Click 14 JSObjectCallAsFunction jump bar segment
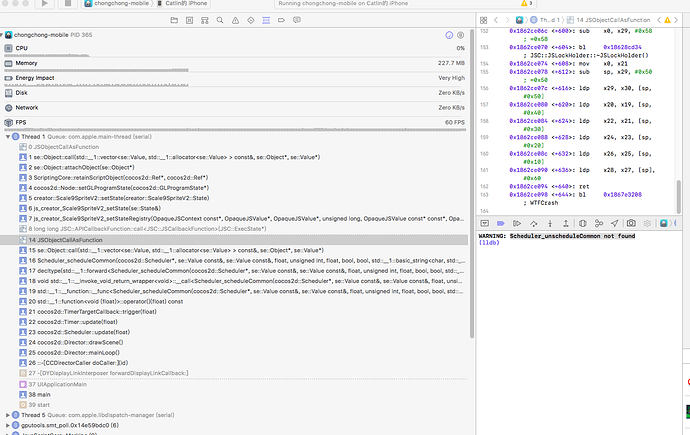This screenshot has height=435, width=690. pyautogui.click(x=609, y=20)
